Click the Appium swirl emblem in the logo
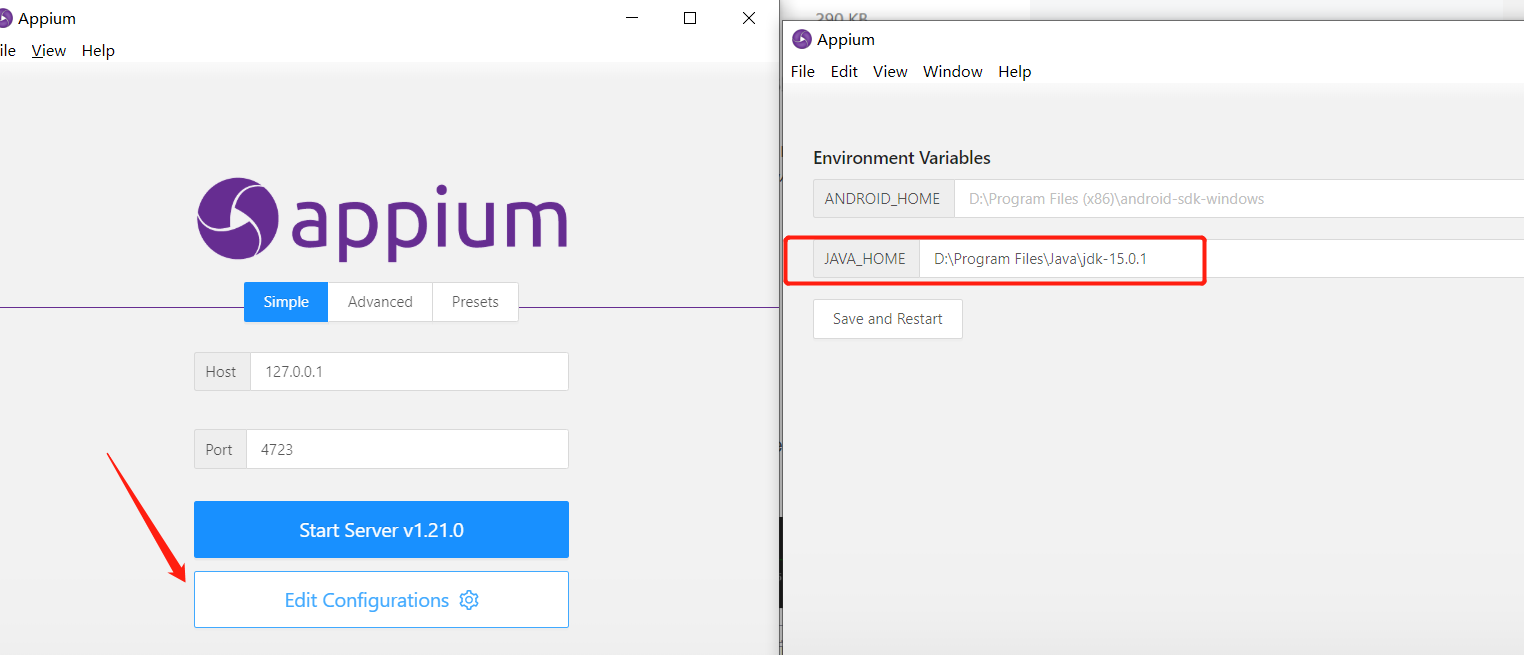The height and width of the screenshot is (655, 1524). click(x=237, y=219)
